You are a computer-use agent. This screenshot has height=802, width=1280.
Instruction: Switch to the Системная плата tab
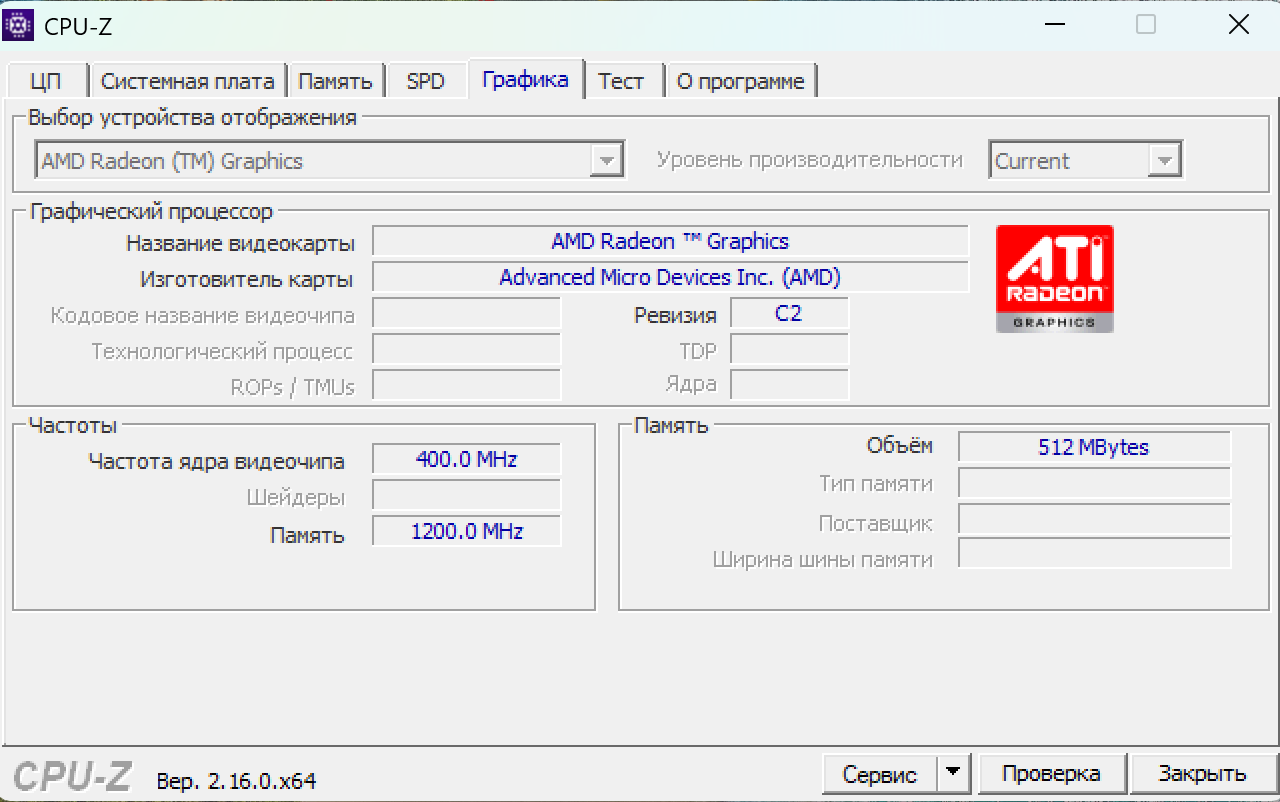[x=187, y=82]
